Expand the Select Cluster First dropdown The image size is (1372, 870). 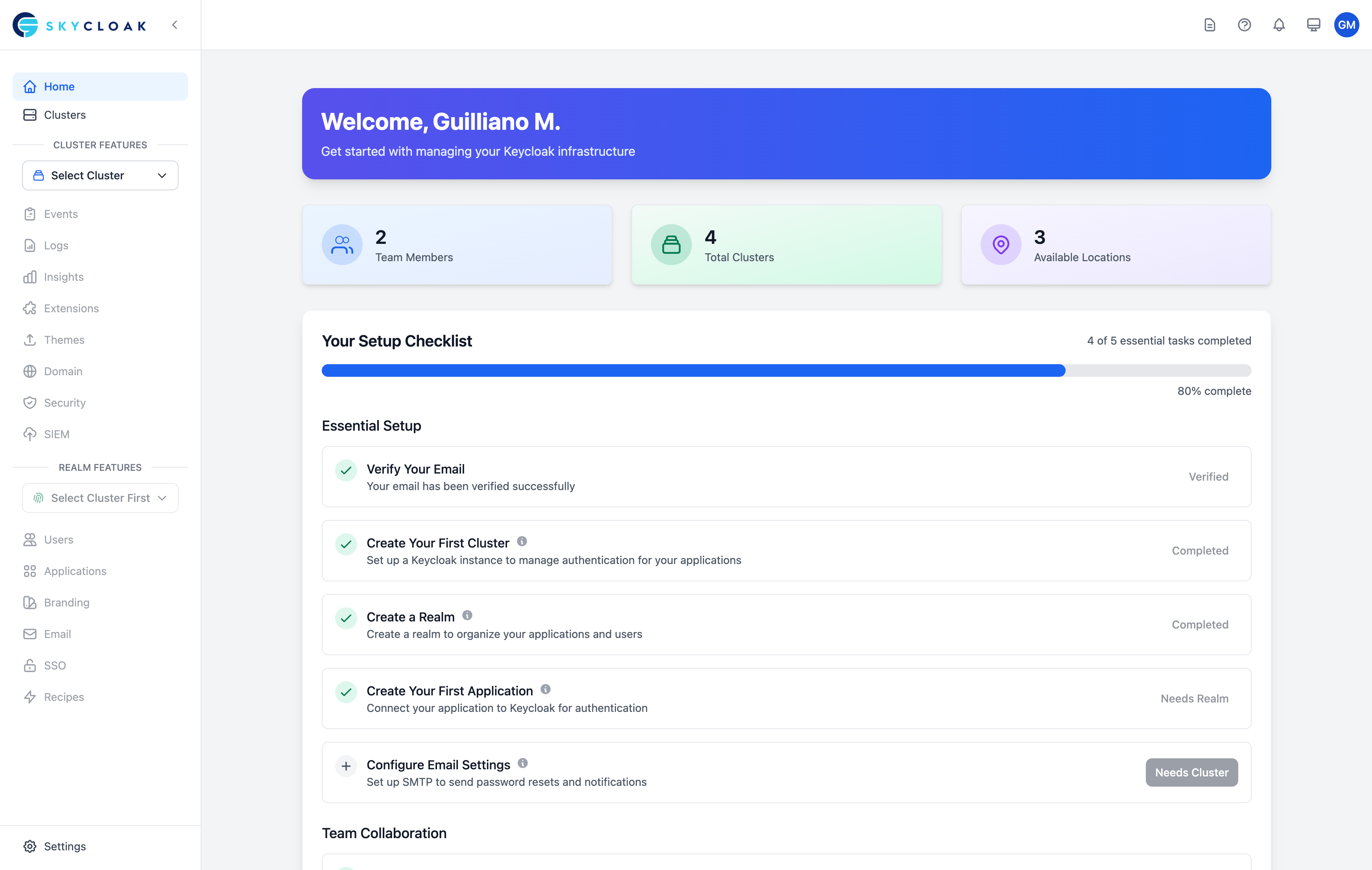pos(100,498)
